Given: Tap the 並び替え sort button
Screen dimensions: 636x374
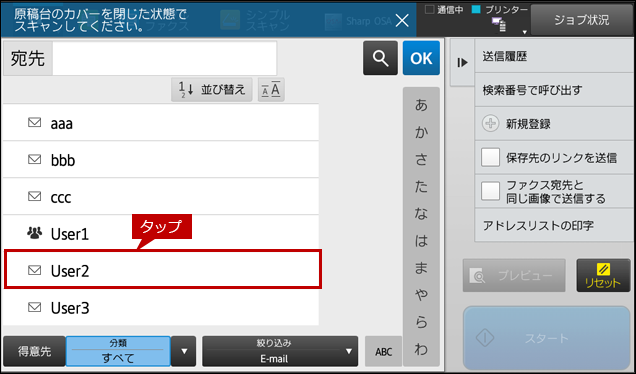Looking at the screenshot, I should (212, 89).
